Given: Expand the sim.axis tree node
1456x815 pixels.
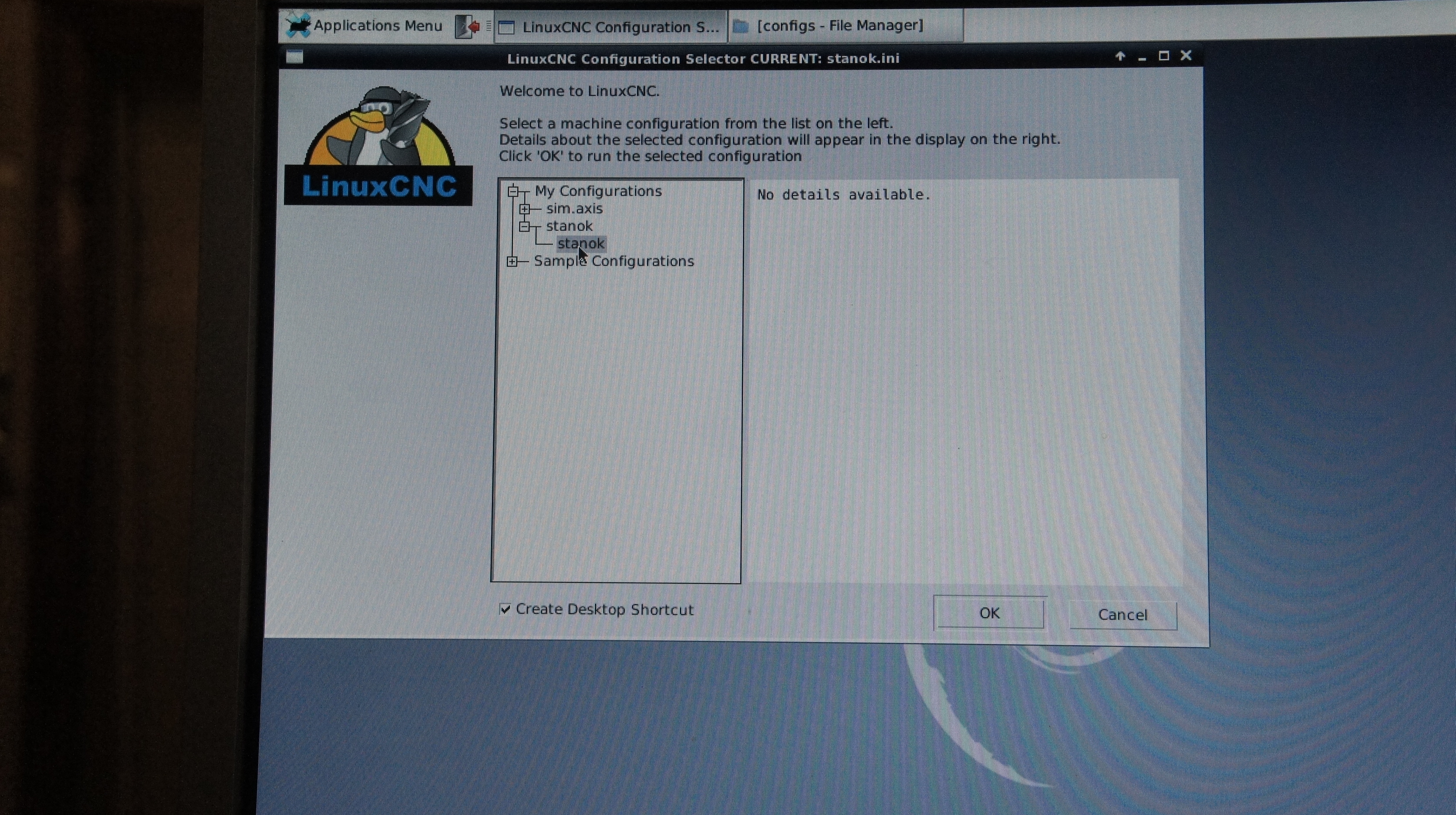Looking at the screenshot, I should tap(525, 209).
